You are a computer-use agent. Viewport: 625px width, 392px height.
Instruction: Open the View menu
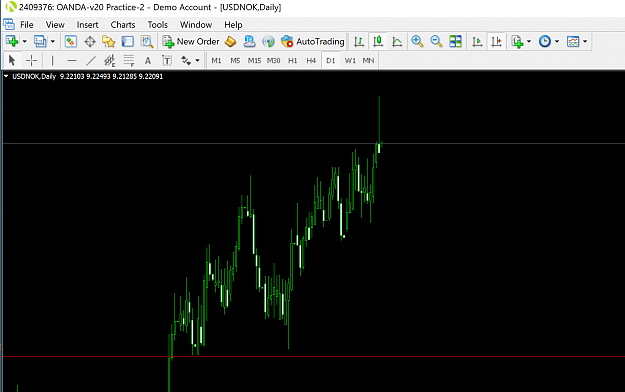coord(55,25)
